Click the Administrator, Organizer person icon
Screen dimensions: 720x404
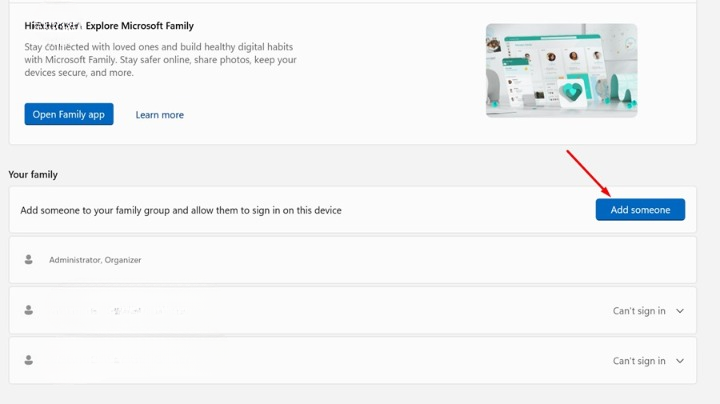click(x=28, y=260)
